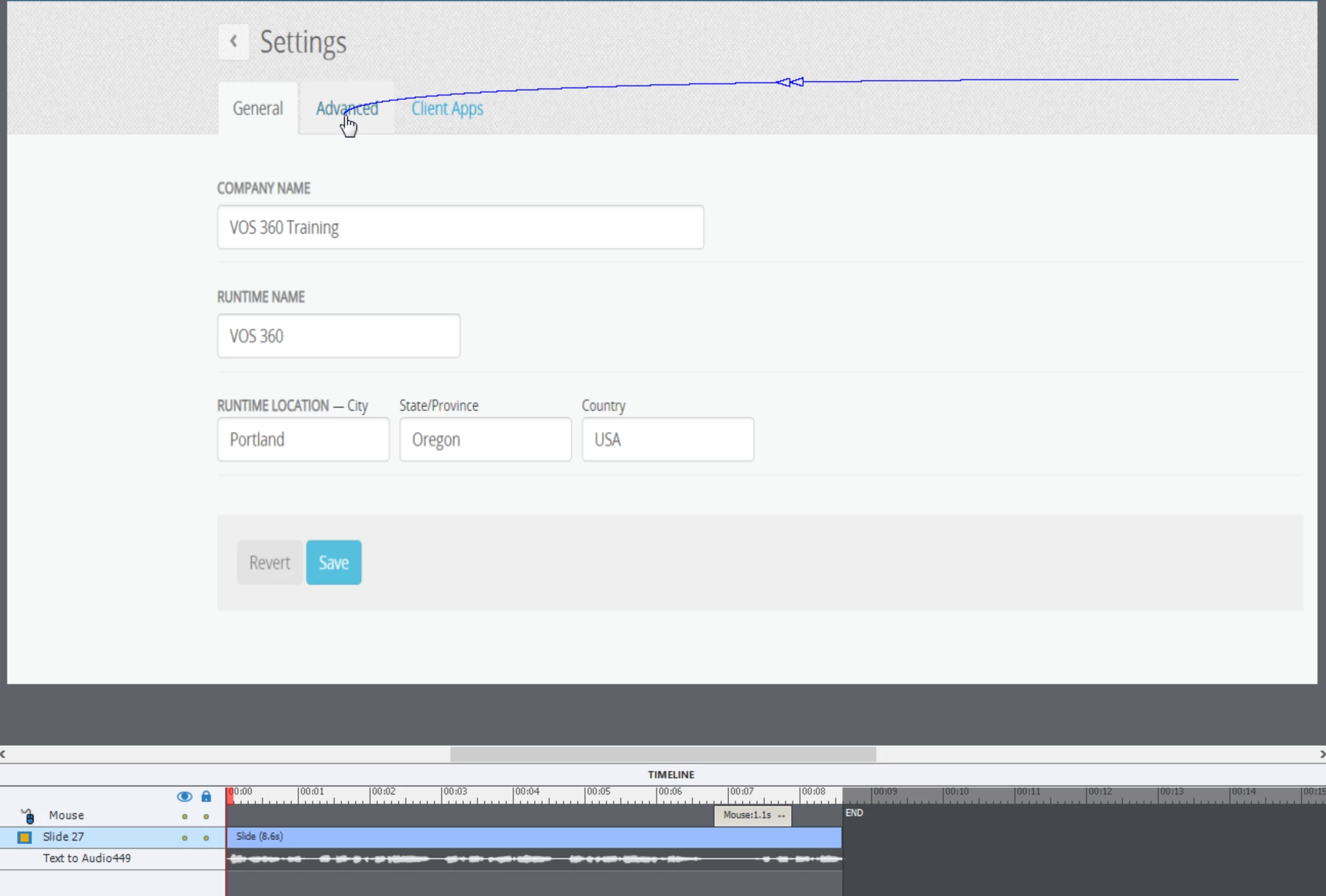Image resolution: width=1326 pixels, height=896 pixels.
Task: Select the Slide (8.6s) timeline bar
Action: coord(534,837)
